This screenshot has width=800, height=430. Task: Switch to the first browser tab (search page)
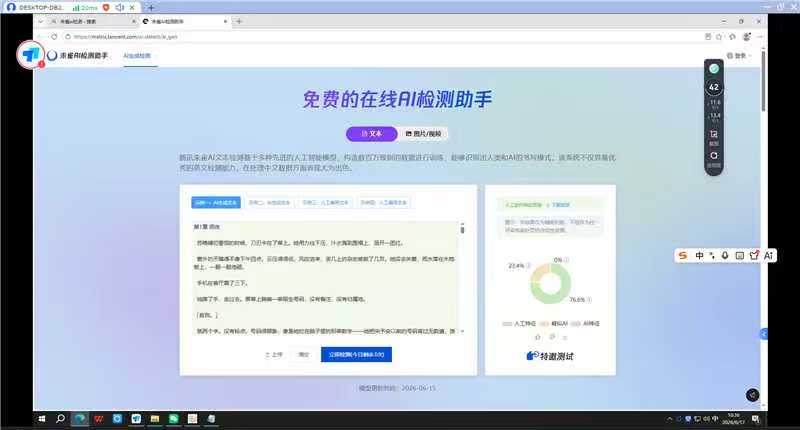coord(92,21)
